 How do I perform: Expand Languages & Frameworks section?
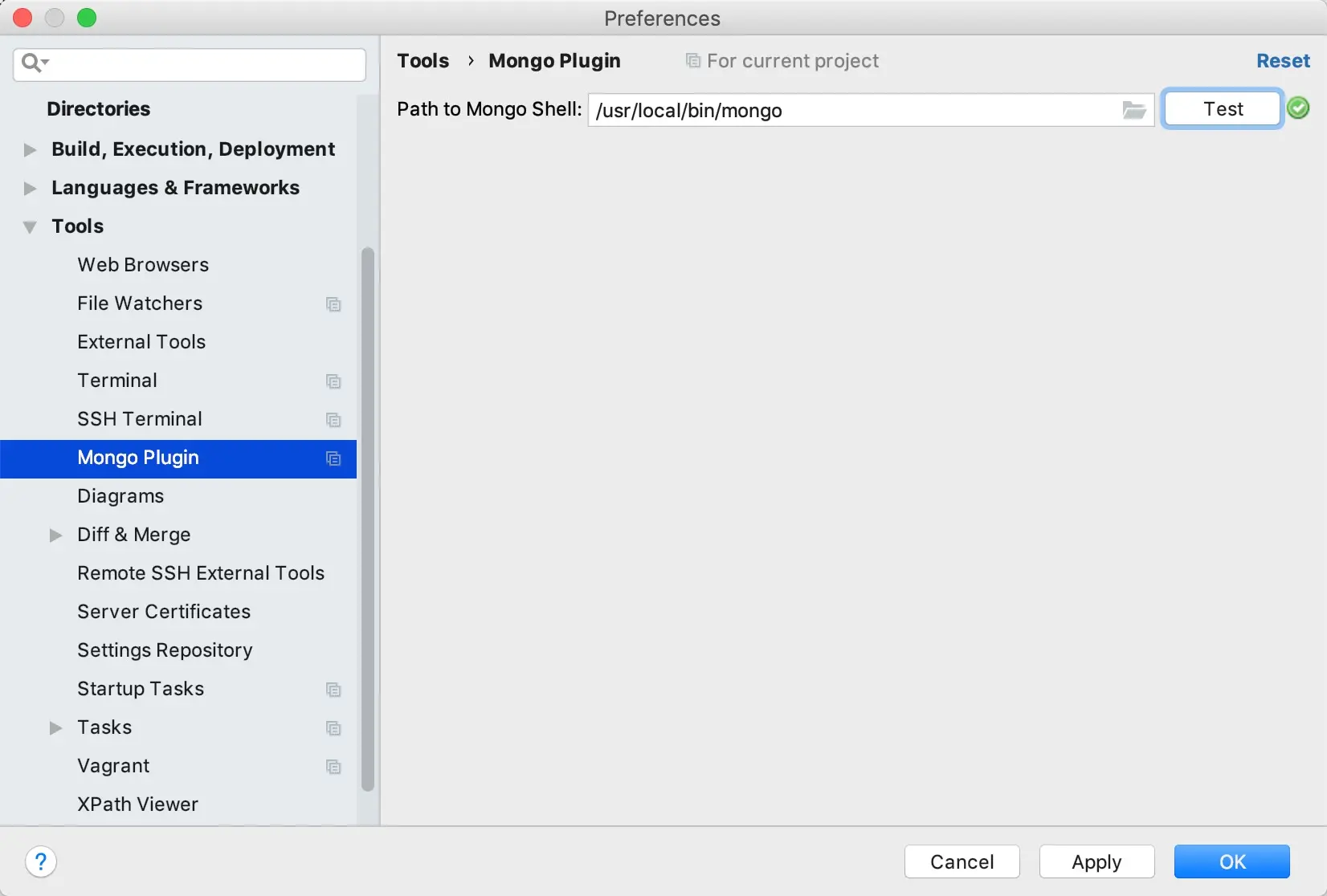(x=30, y=189)
